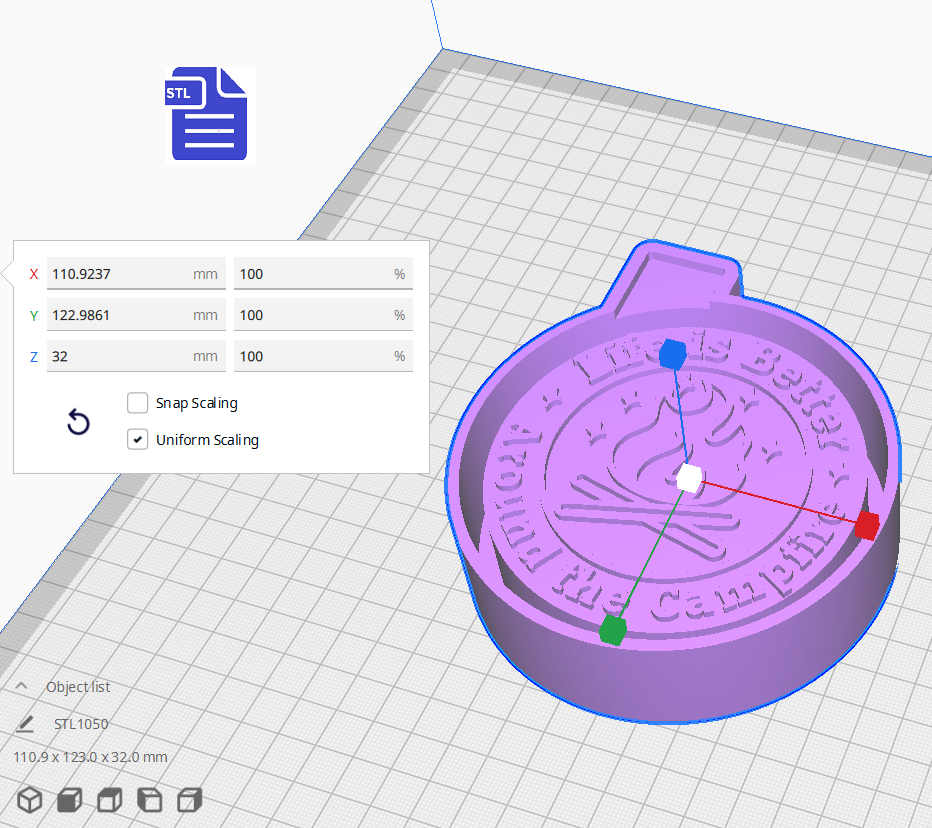
Task: Collapse the Object list panel
Action: (22, 686)
